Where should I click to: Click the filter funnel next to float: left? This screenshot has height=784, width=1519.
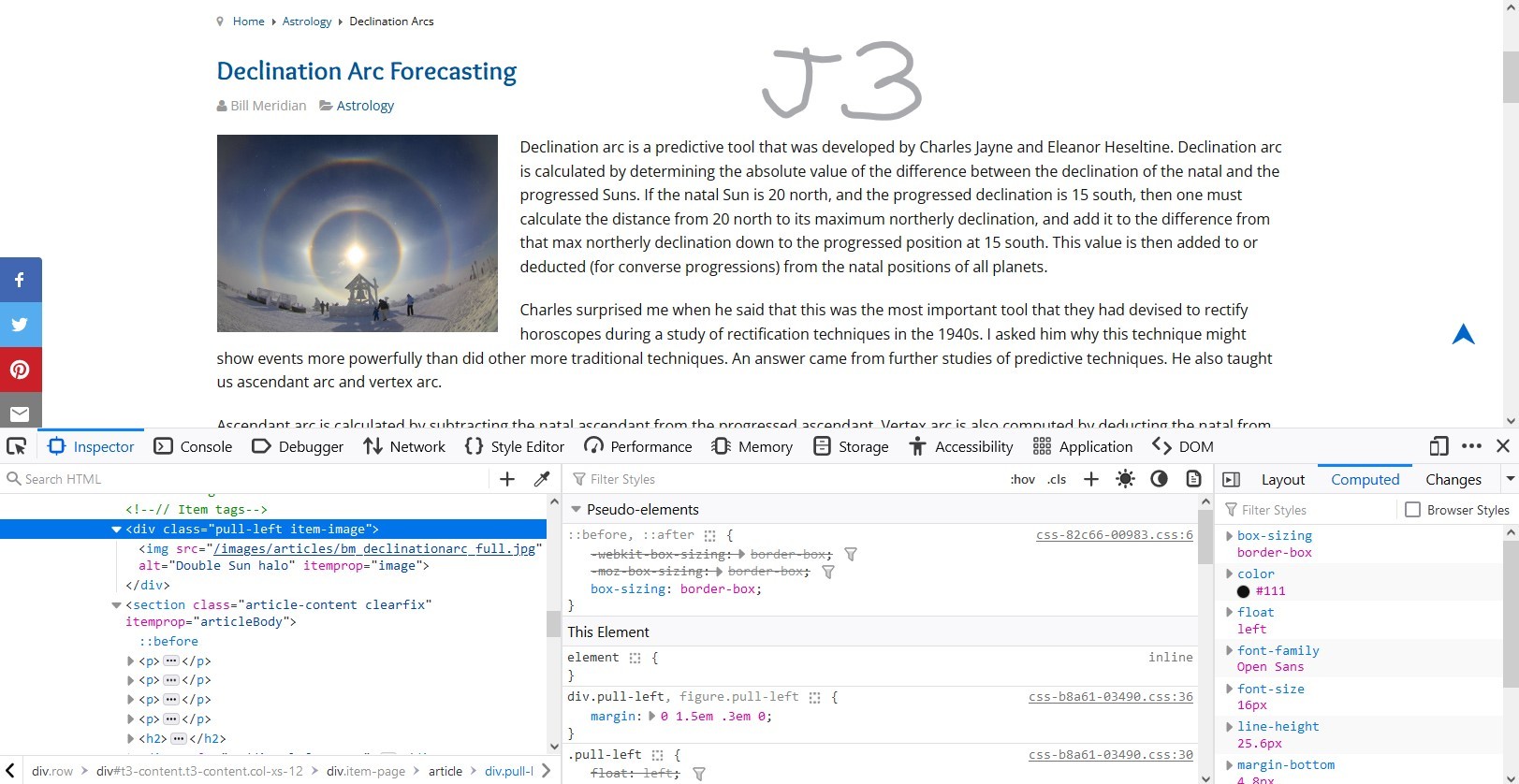click(x=699, y=774)
